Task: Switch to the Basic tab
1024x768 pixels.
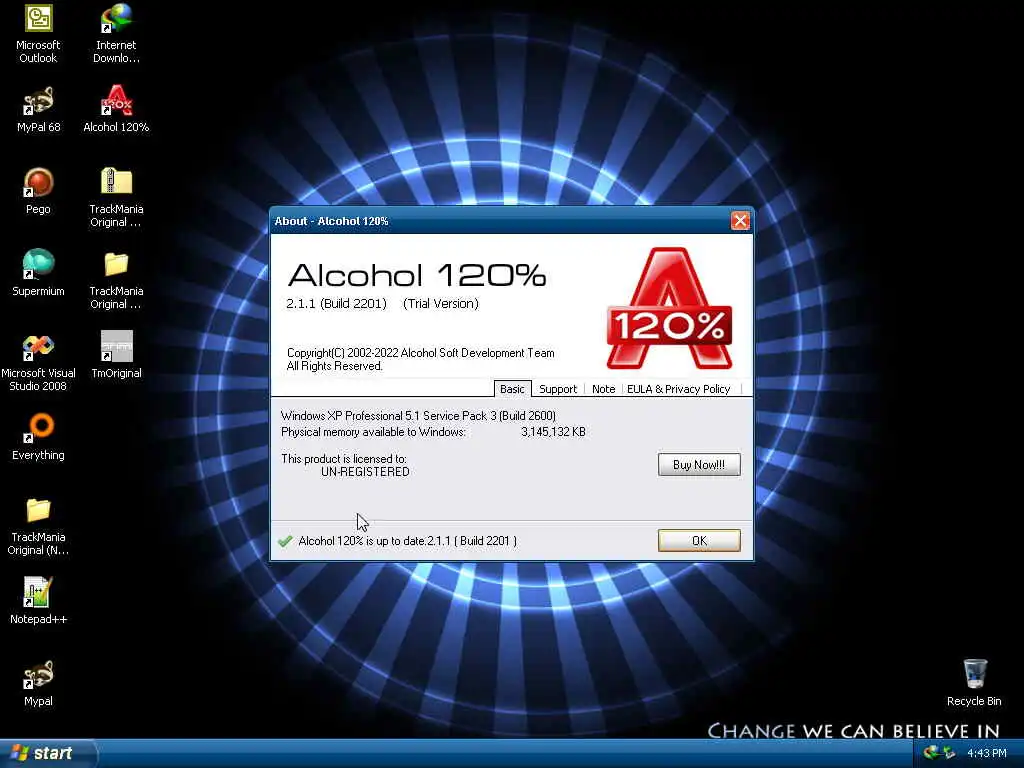Action: (512, 389)
